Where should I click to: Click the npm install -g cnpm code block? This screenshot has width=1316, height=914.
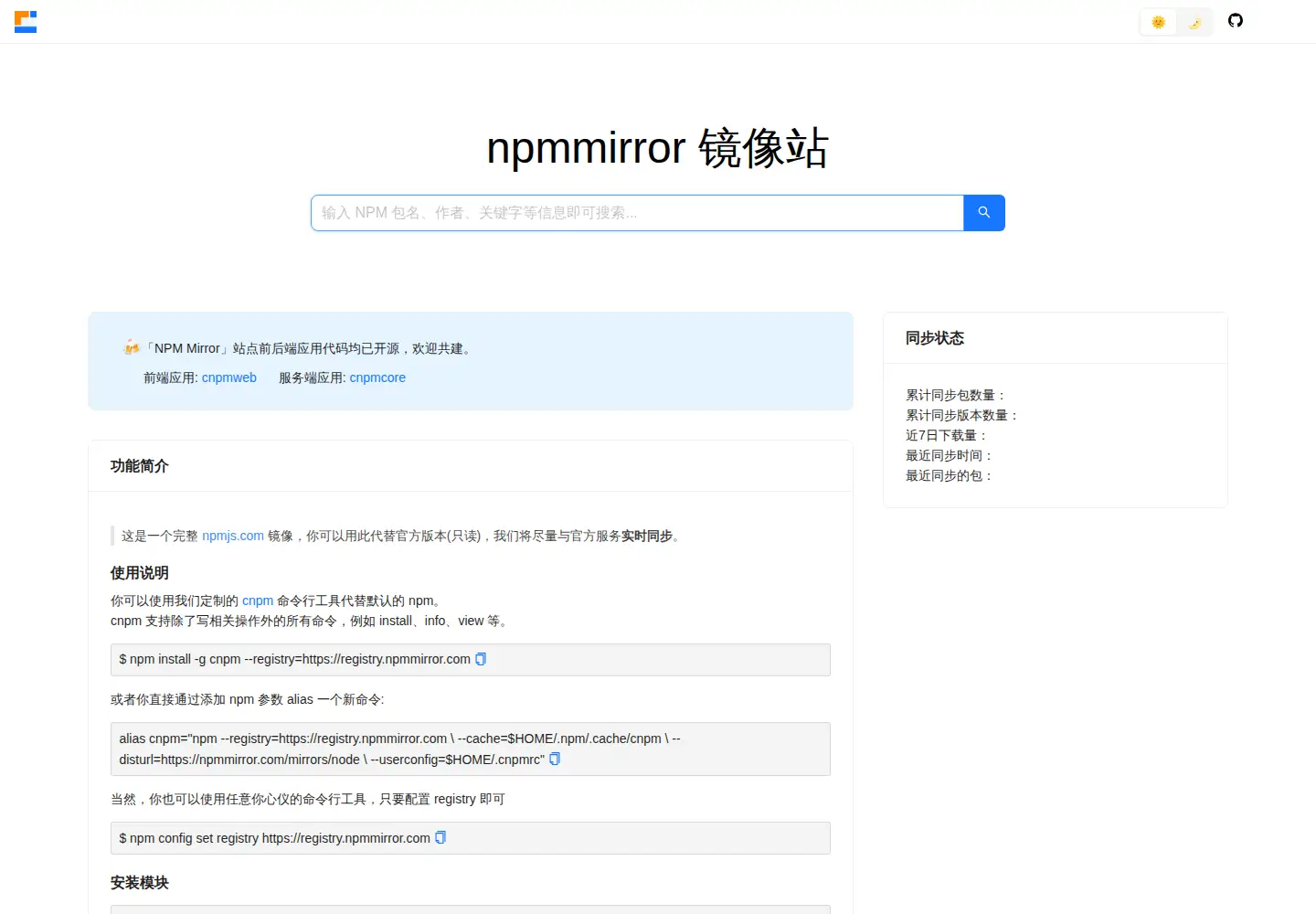click(x=471, y=660)
